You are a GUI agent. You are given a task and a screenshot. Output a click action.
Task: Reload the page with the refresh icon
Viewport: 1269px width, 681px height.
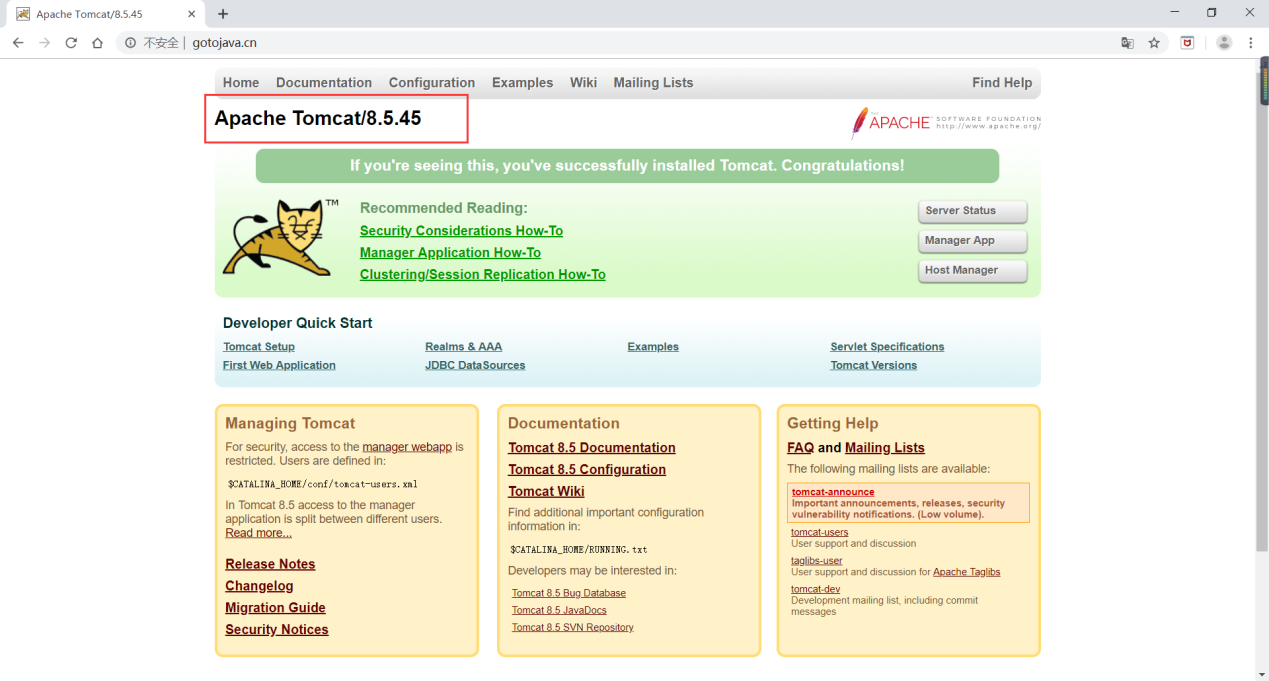(x=71, y=43)
